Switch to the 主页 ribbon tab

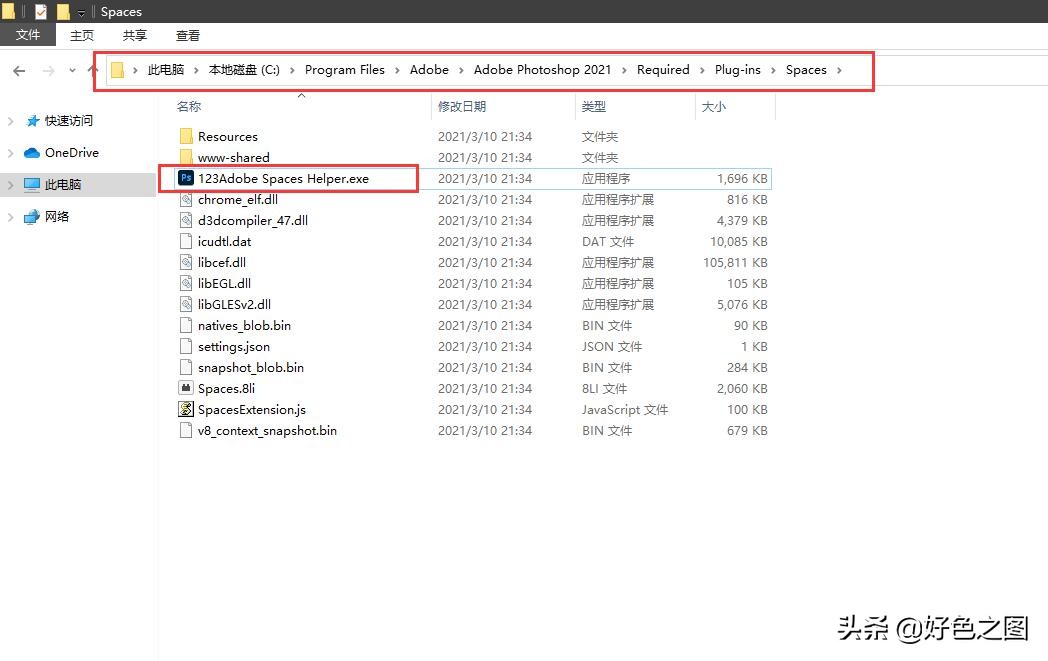(80, 35)
